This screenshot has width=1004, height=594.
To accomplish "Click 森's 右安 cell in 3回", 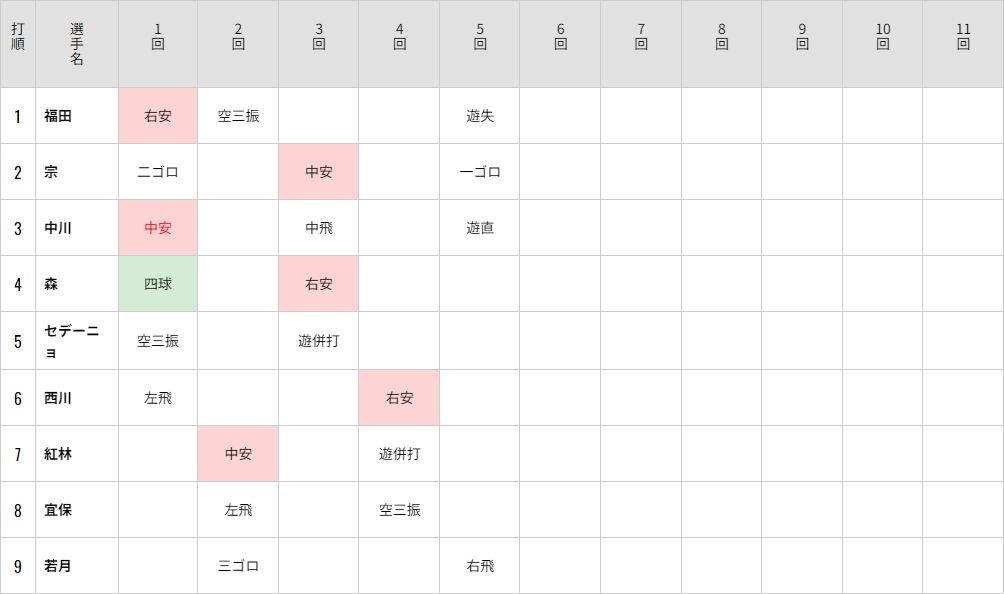I will pyautogui.click(x=318, y=284).
